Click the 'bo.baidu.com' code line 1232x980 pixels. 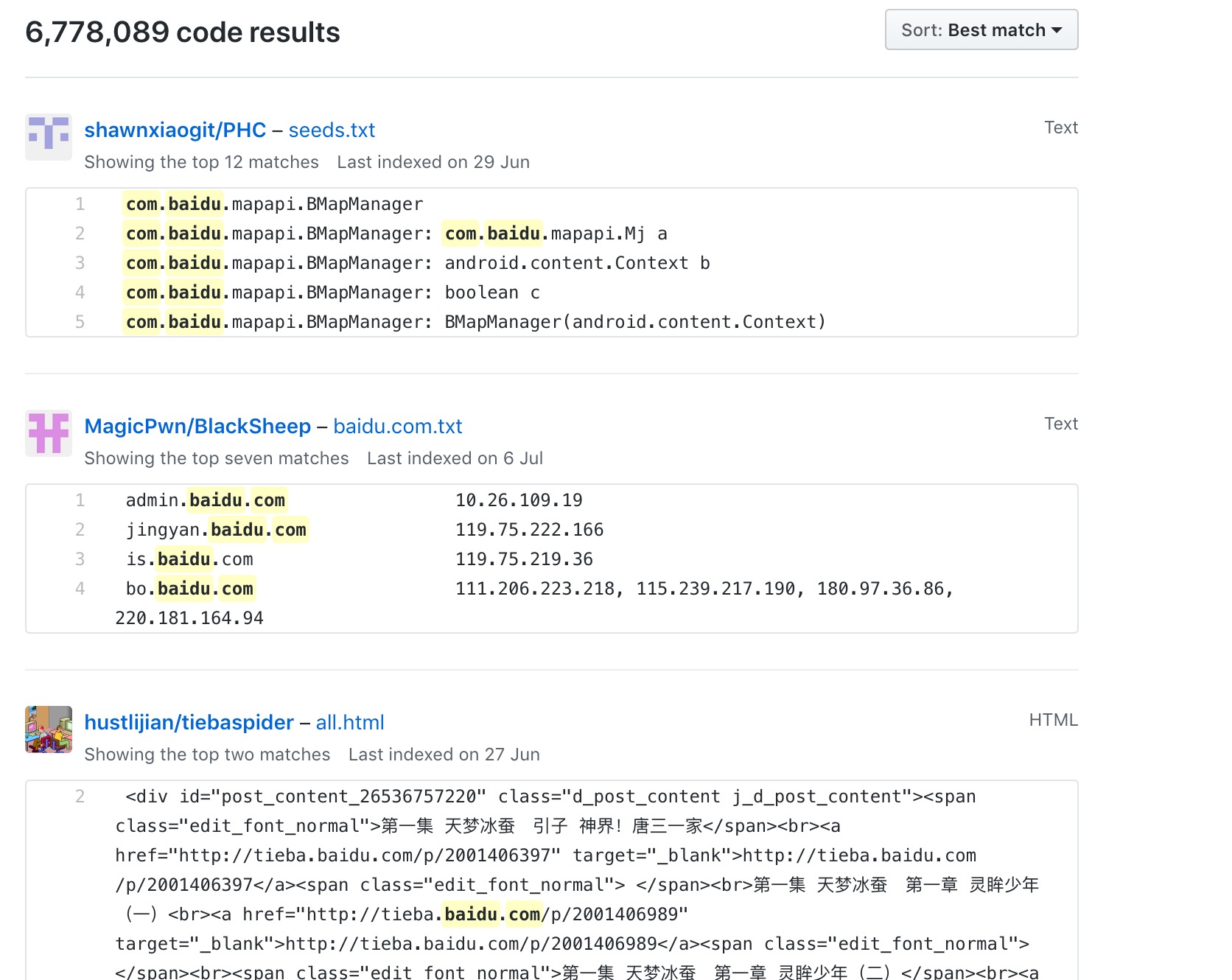pyautogui.click(x=189, y=589)
